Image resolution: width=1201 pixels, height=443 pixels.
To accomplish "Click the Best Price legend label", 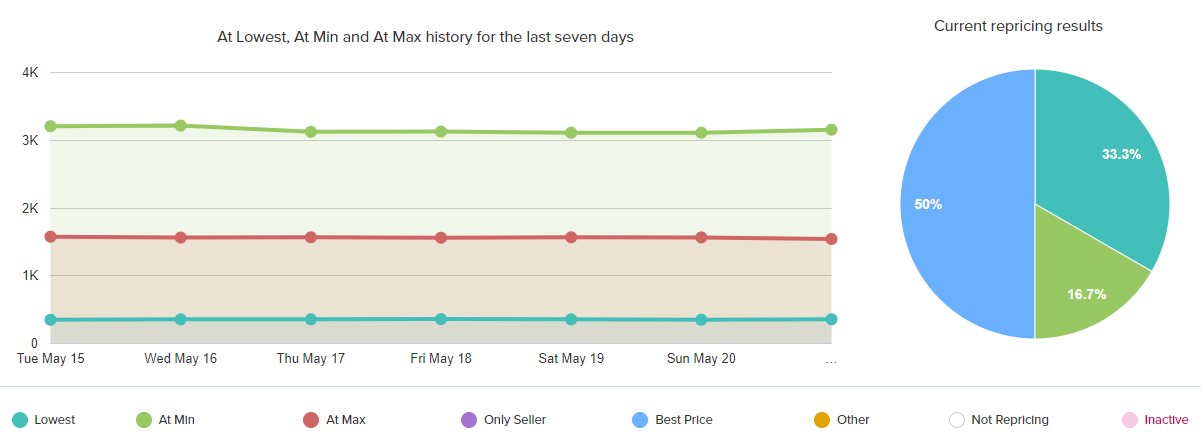I will (684, 420).
